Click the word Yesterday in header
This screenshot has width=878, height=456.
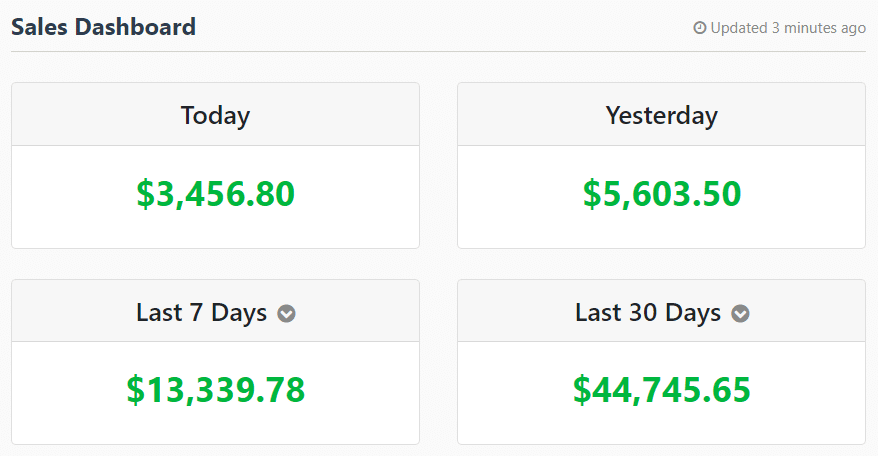click(x=661, y=116)
